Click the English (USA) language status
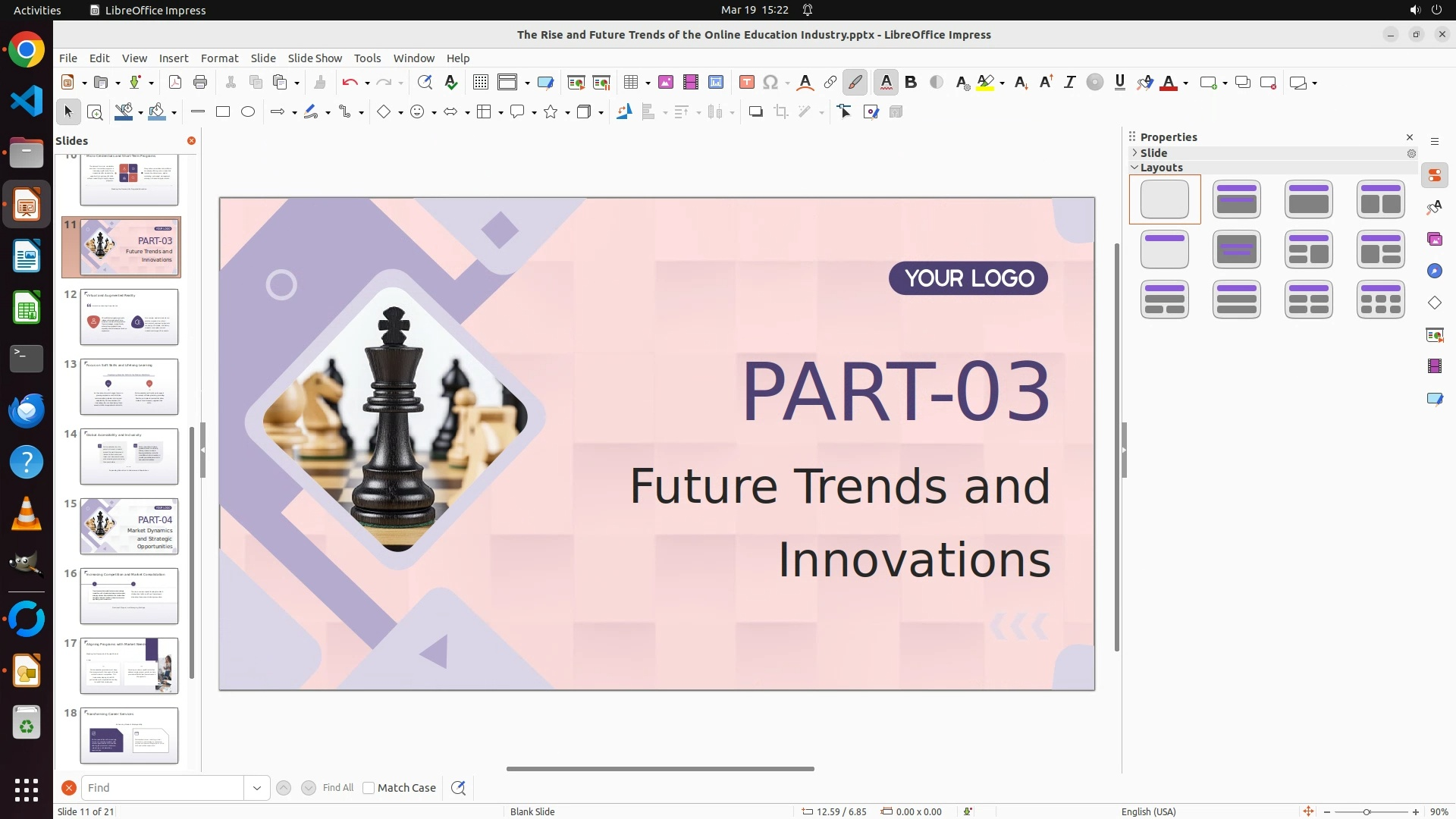The height and width of the screenshot is (819, 1456). pos(1148,811)
